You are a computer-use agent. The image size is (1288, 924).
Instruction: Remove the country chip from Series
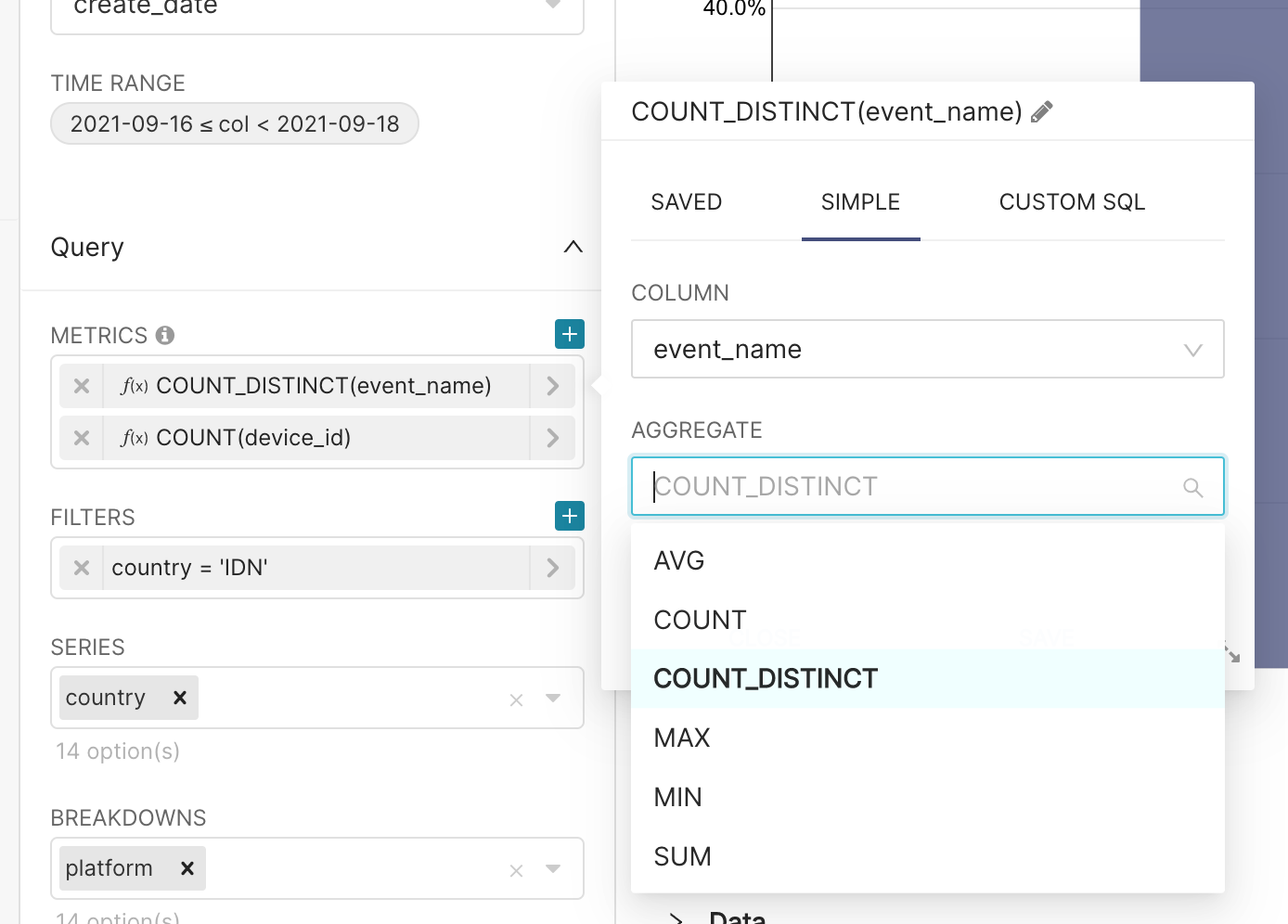[x=179, y=697]
